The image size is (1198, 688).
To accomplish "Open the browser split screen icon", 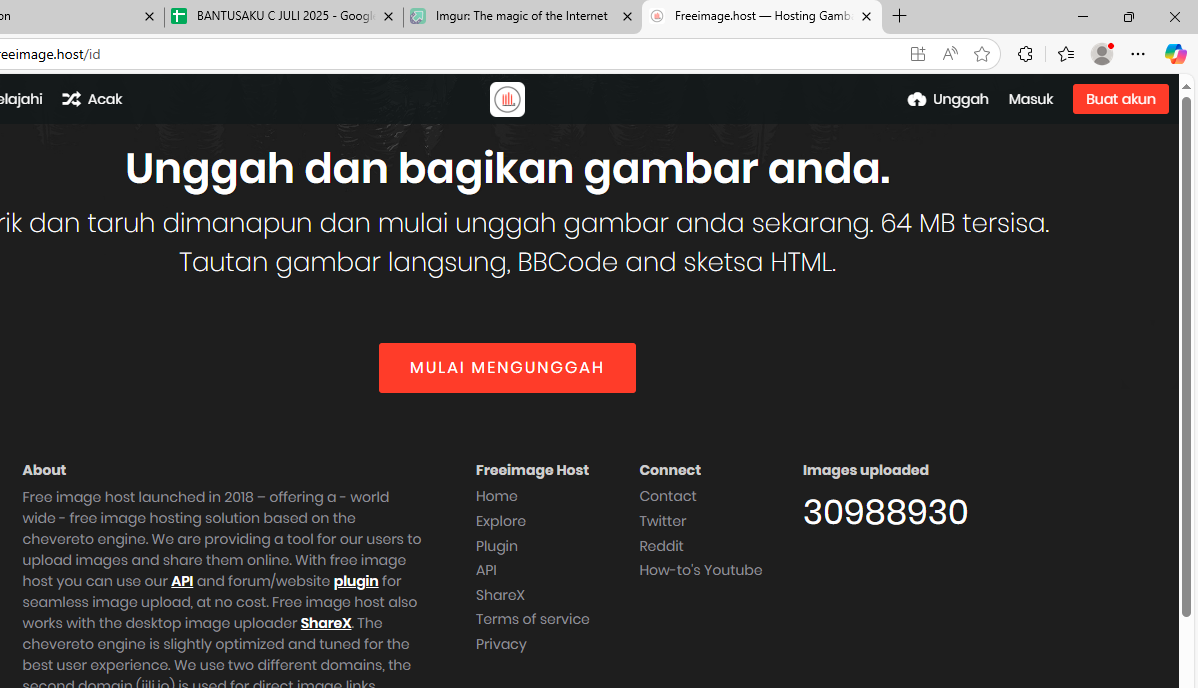I will coord(918,54).
